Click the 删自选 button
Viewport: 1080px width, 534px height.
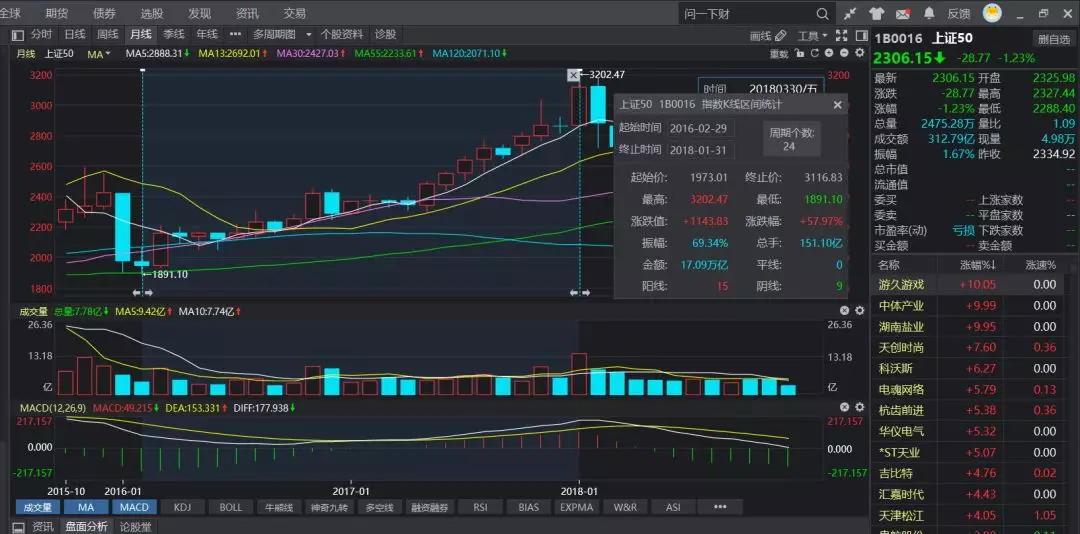pos(1054,39)
